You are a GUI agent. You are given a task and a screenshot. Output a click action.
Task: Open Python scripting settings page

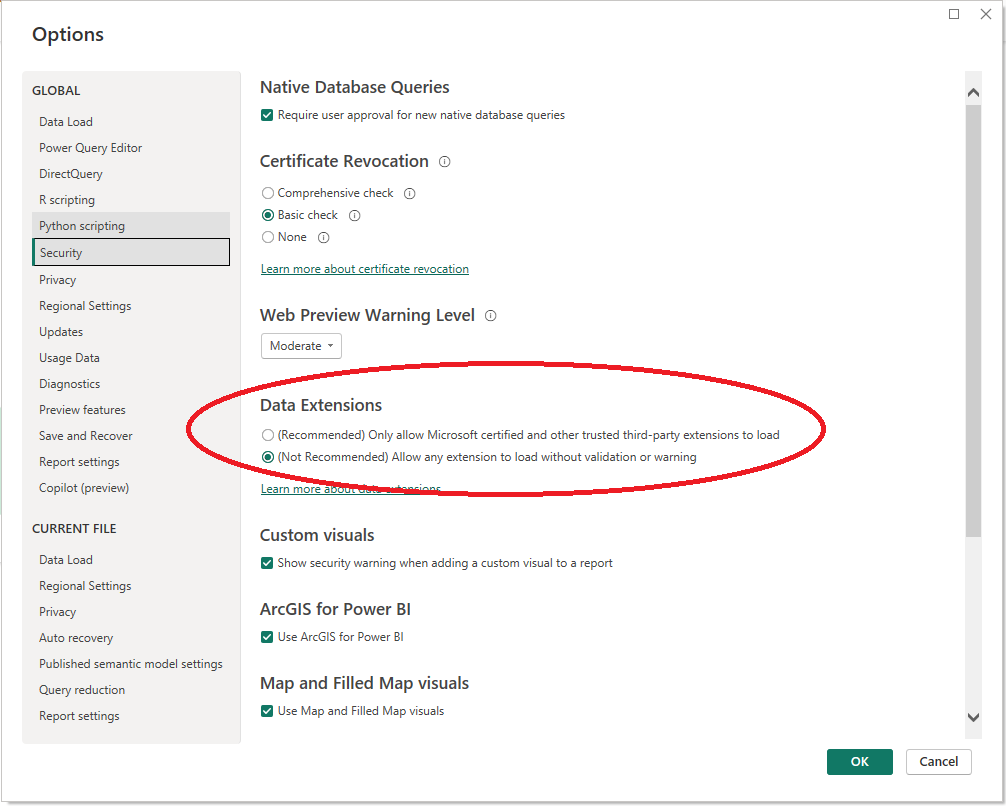[x=82, y=226]
